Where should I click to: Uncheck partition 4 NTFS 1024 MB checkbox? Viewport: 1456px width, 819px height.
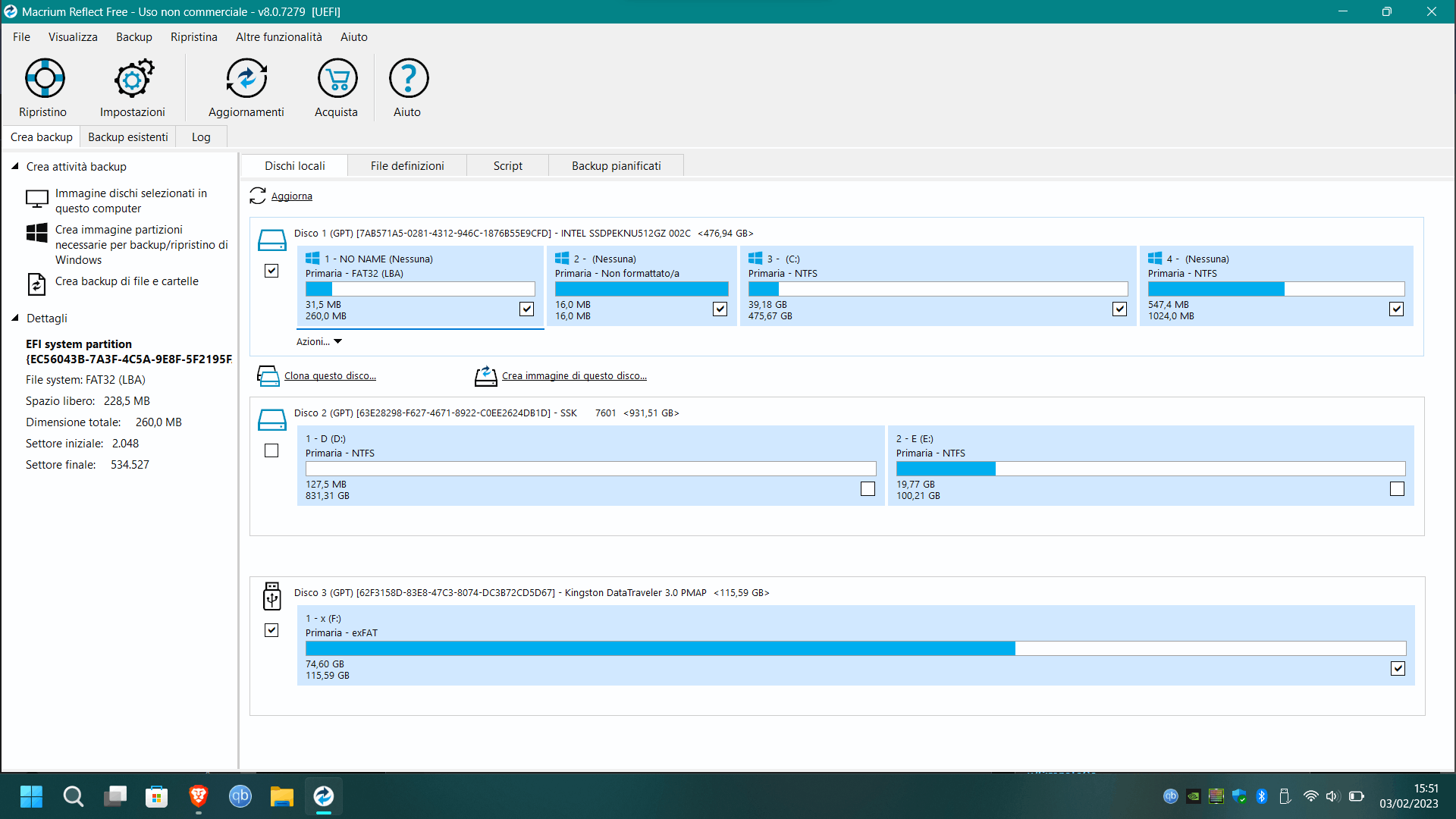point(1396,309)
